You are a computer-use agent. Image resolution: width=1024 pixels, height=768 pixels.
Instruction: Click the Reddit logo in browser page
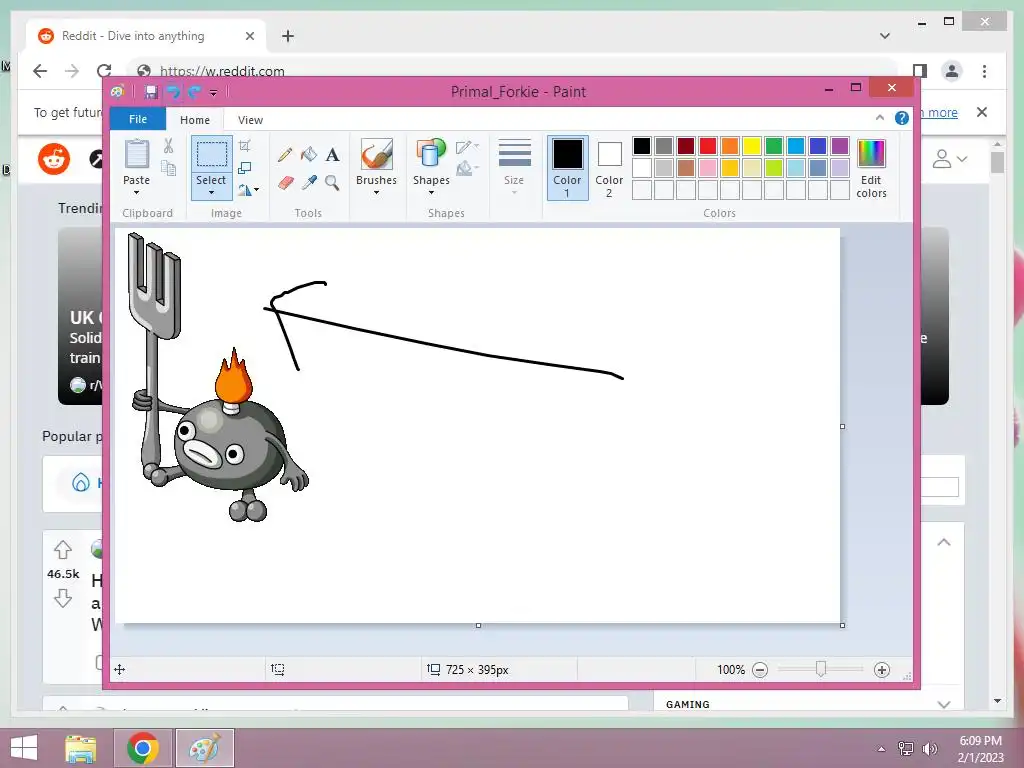[54, 159]
